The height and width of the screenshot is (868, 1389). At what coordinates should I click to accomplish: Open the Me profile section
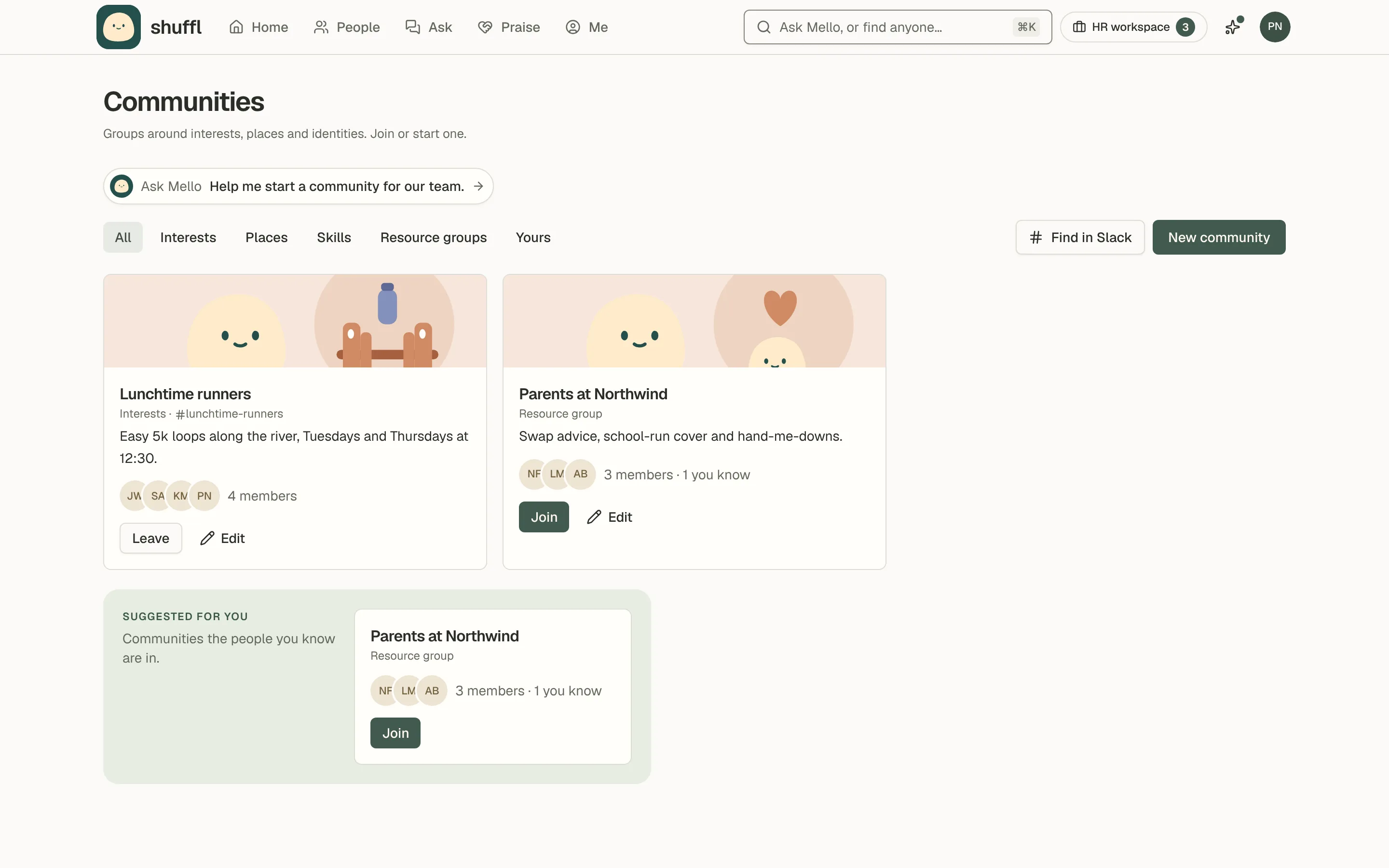click(x=586, y=27)
